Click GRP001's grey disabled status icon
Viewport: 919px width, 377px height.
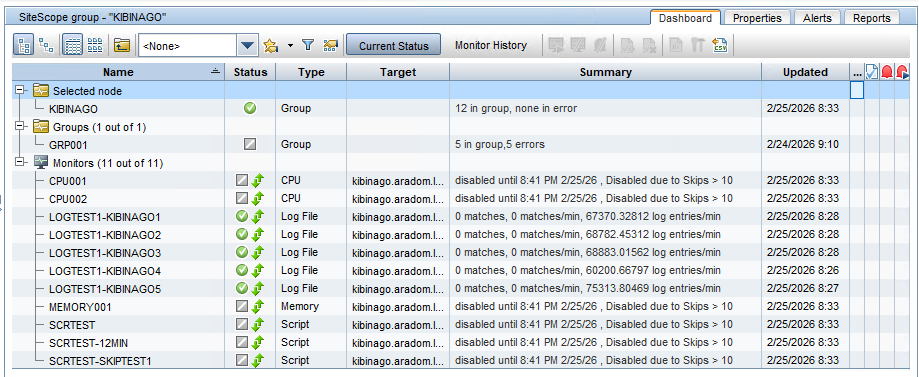pyautogui.click(x=250, y=144)
